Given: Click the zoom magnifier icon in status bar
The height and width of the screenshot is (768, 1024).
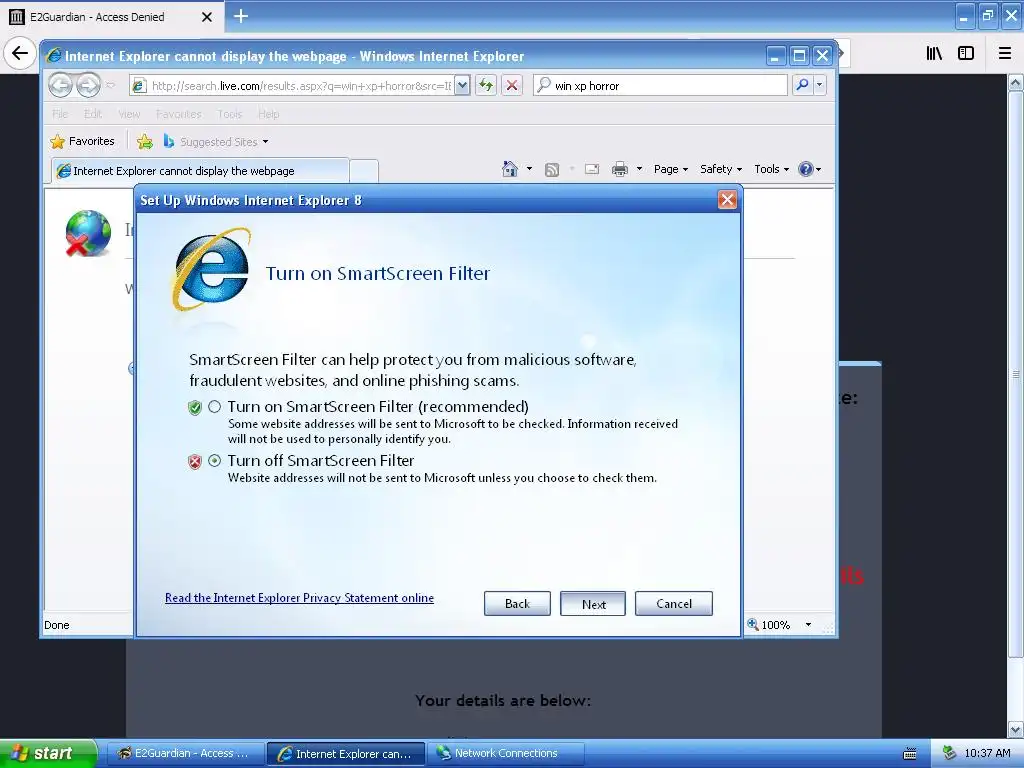Looking at the screenshot, I should click(753, 624).
